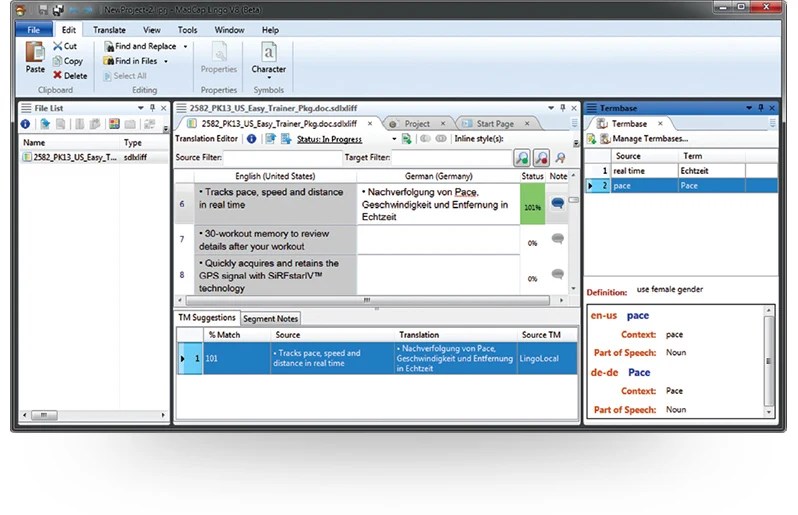Click the Paste icon in the Clipboard group
The image size is (798, 515).
pyautogui.click(x=35, y=53)
